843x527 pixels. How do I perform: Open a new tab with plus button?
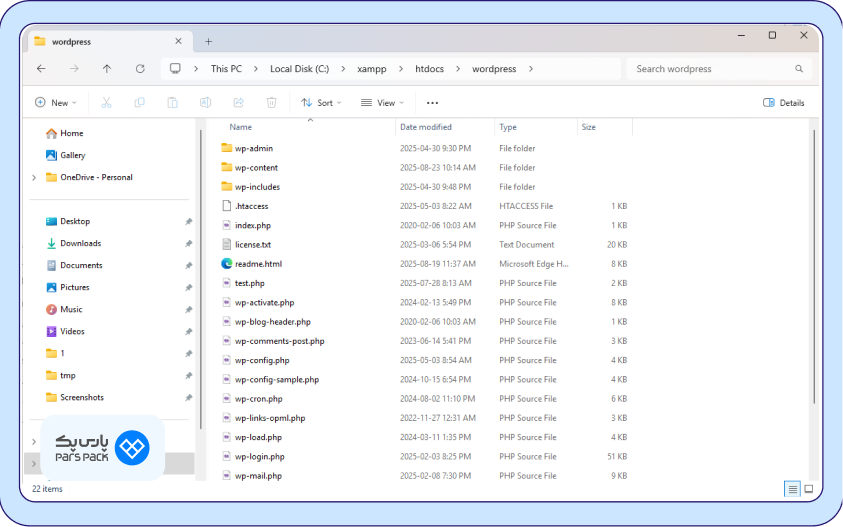click(209, 41)
